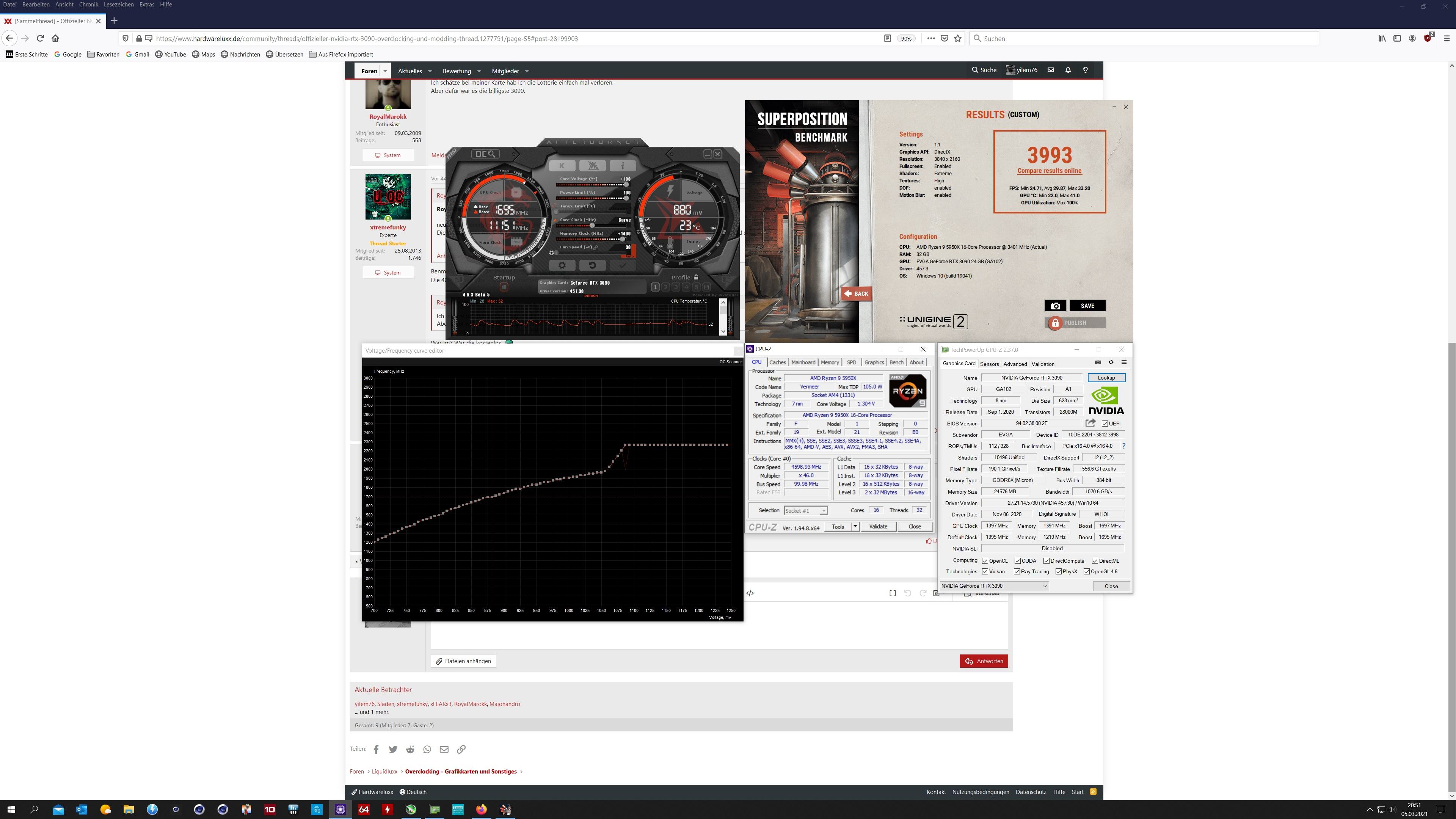Image resolution: width=1456 pixels, height=819 pixels.
Task: Open forum inbox envelope icon
Action: pos(1051,70)
